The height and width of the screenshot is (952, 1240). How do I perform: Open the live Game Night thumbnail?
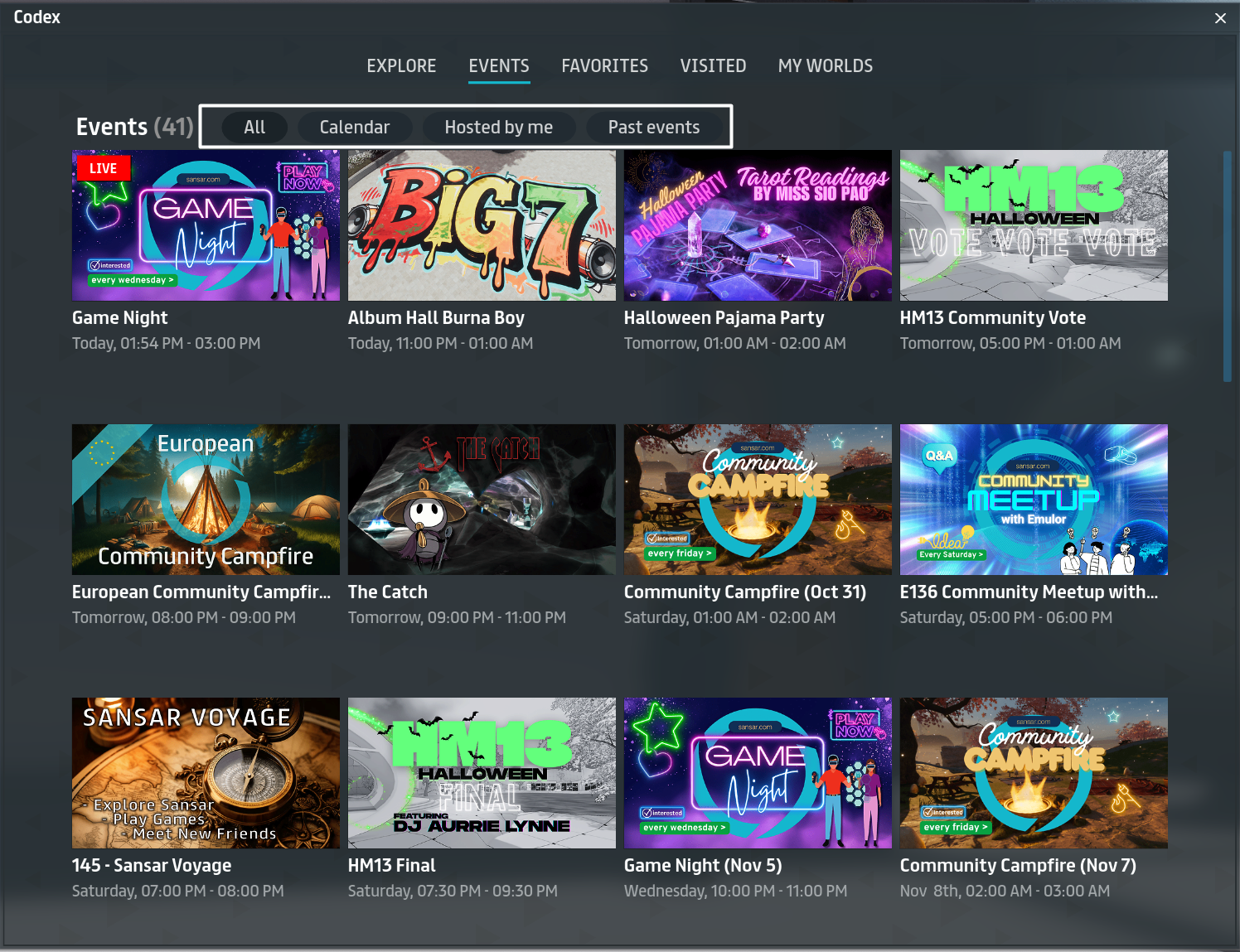206,225
